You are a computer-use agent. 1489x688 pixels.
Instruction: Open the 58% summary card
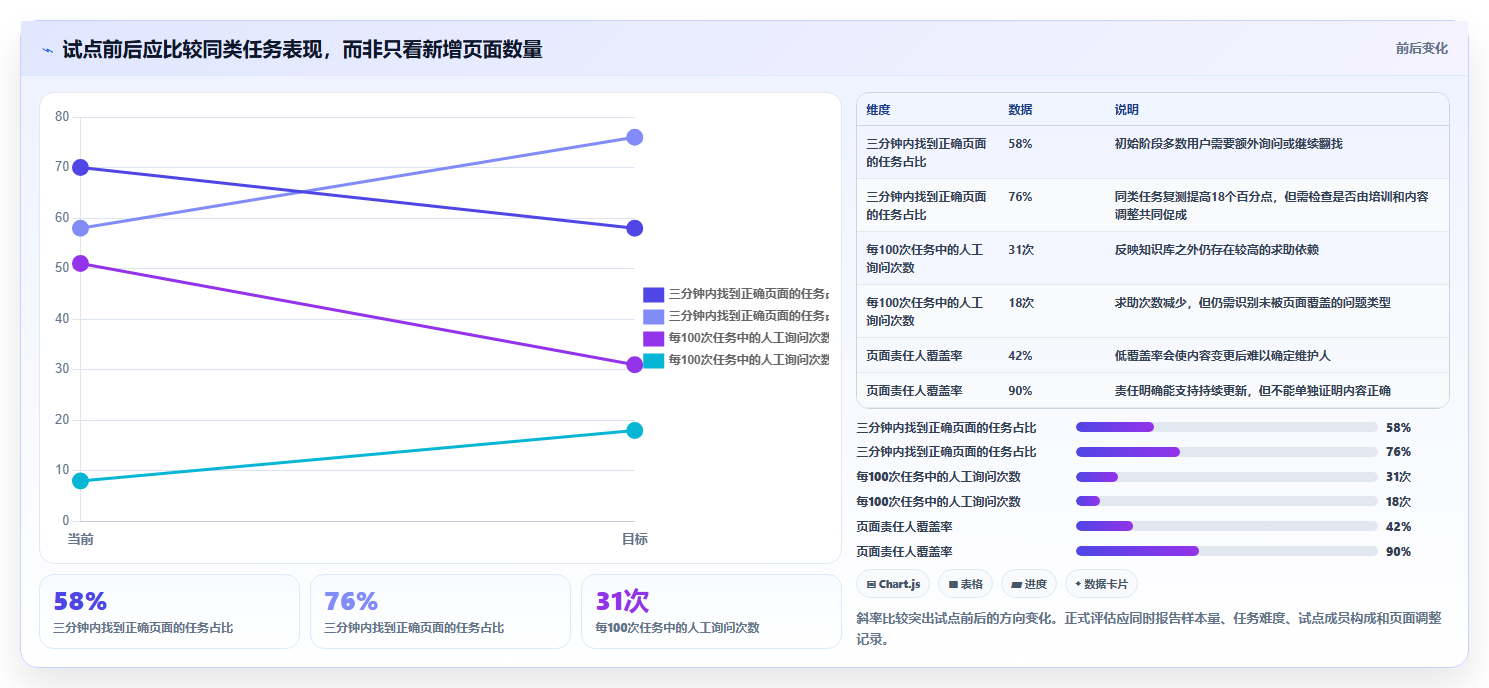pos(169,611)
